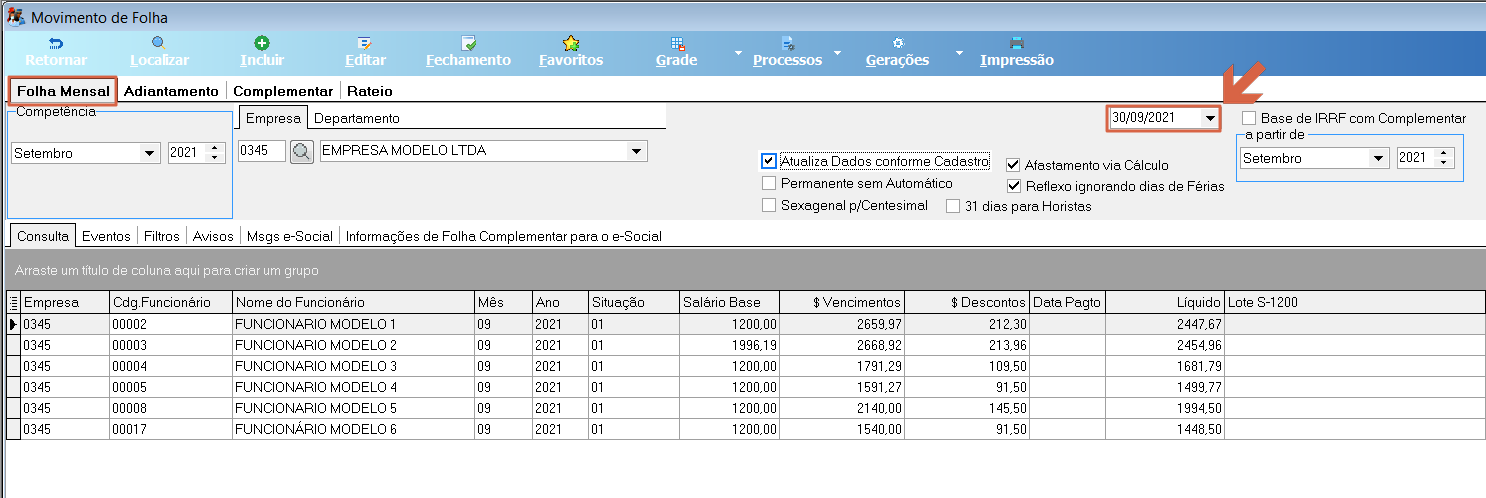Uncheck Afastamento via Cálculo
1486x498 pixels.
1013,165
